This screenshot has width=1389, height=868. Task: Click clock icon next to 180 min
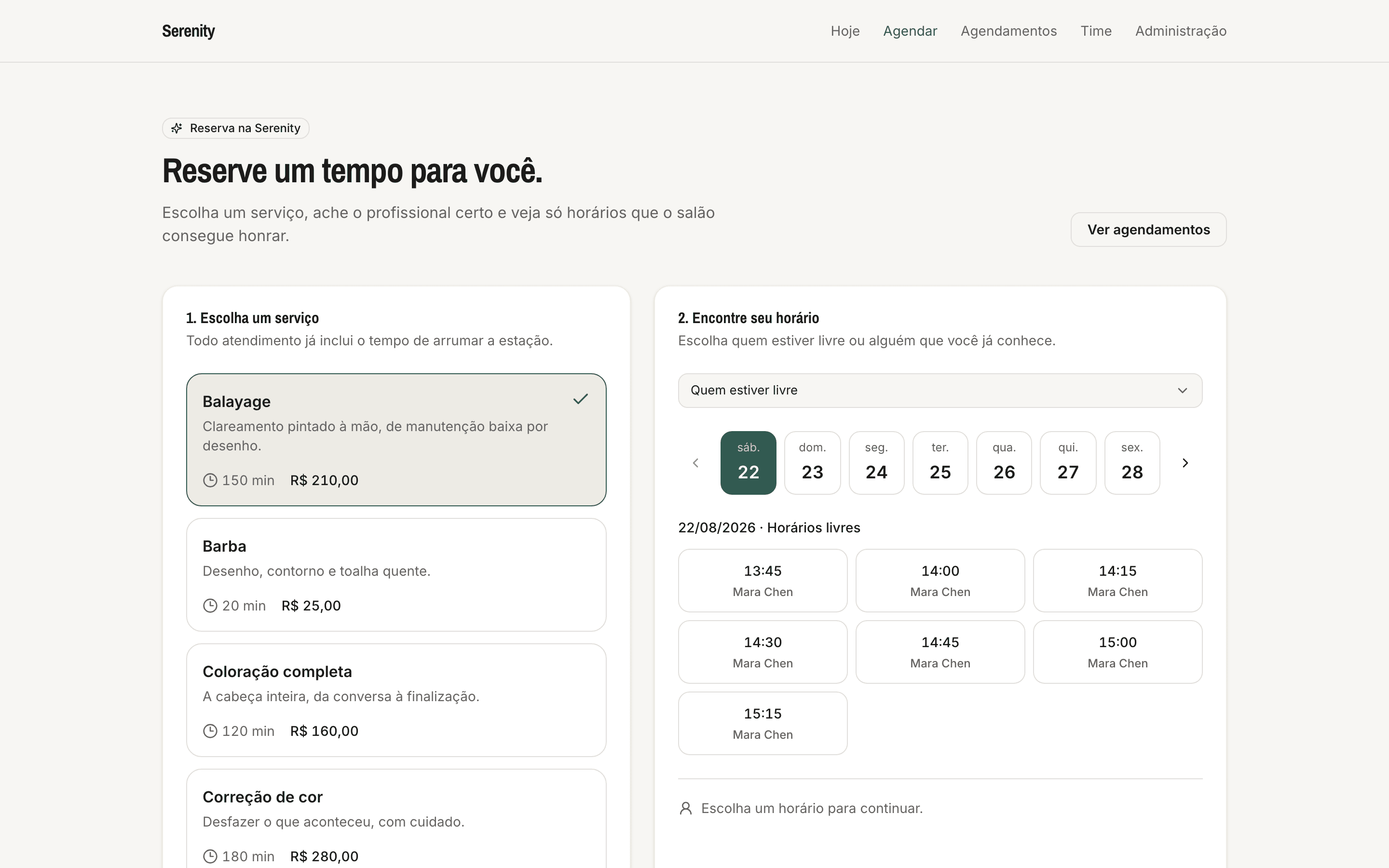point(210,856)
